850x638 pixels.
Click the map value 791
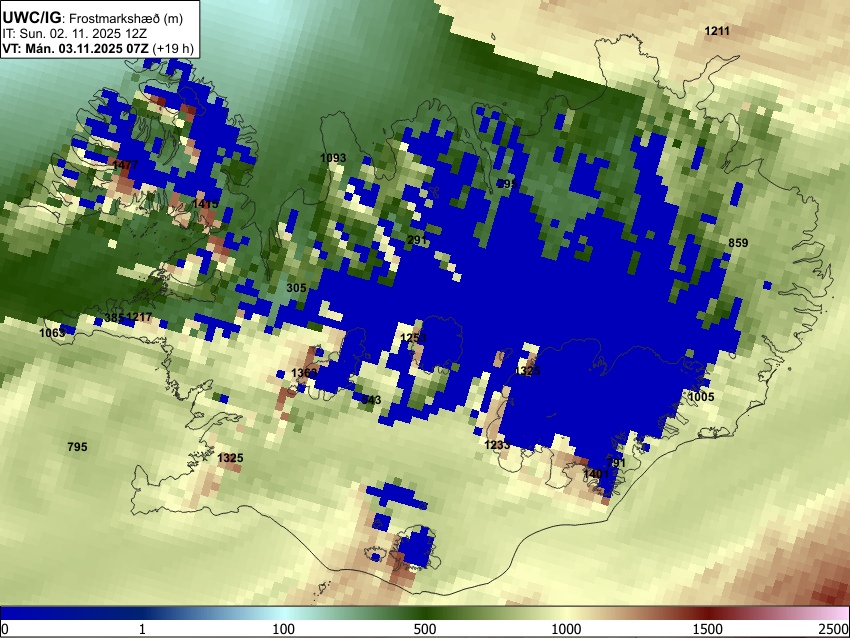click(616, 463)
